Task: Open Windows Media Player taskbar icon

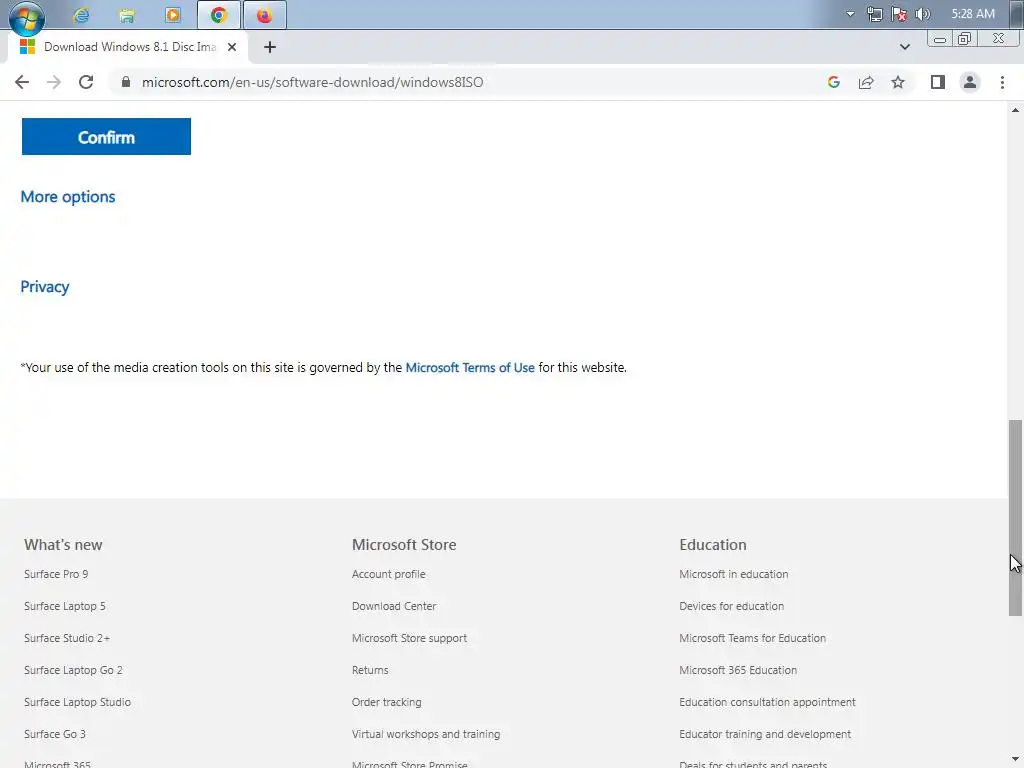Action: (x=172, y=15)
